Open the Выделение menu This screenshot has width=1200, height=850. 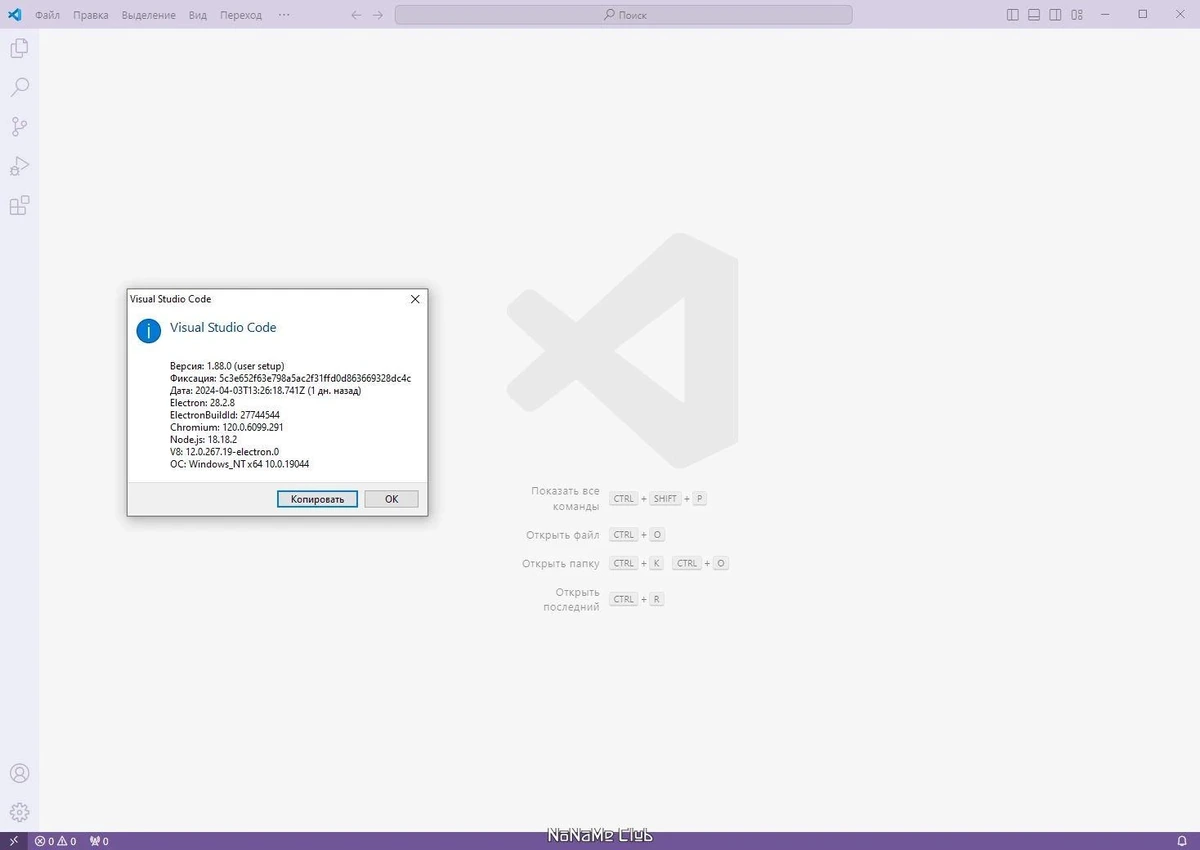pyautogui.click(x=149, y=15)
